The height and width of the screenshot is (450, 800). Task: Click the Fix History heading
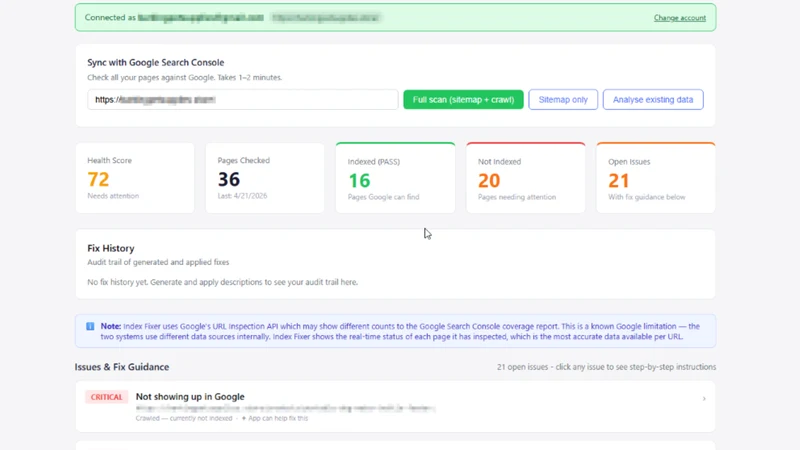point(111,248)
